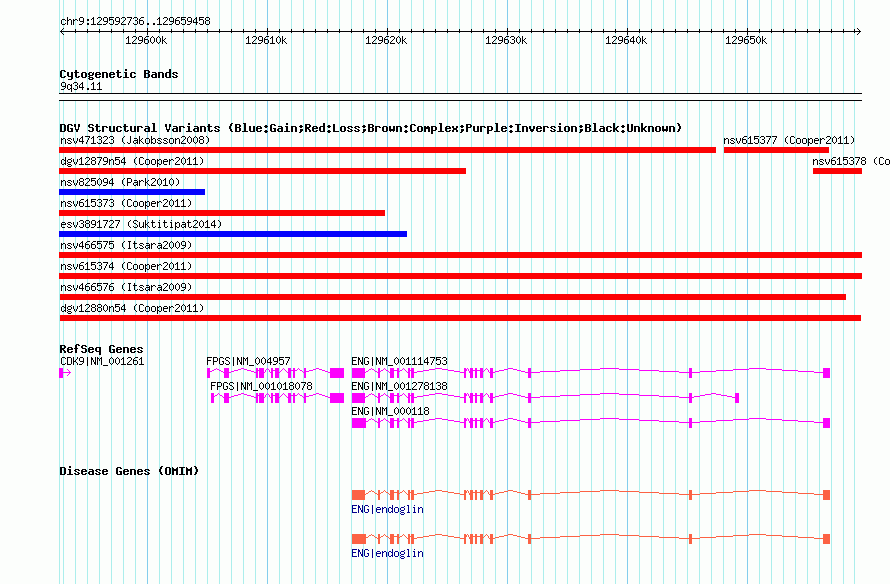Click the upper ENG|endoglin OMIM link
The image size is (890, 584).
click(x=387, y=509)
